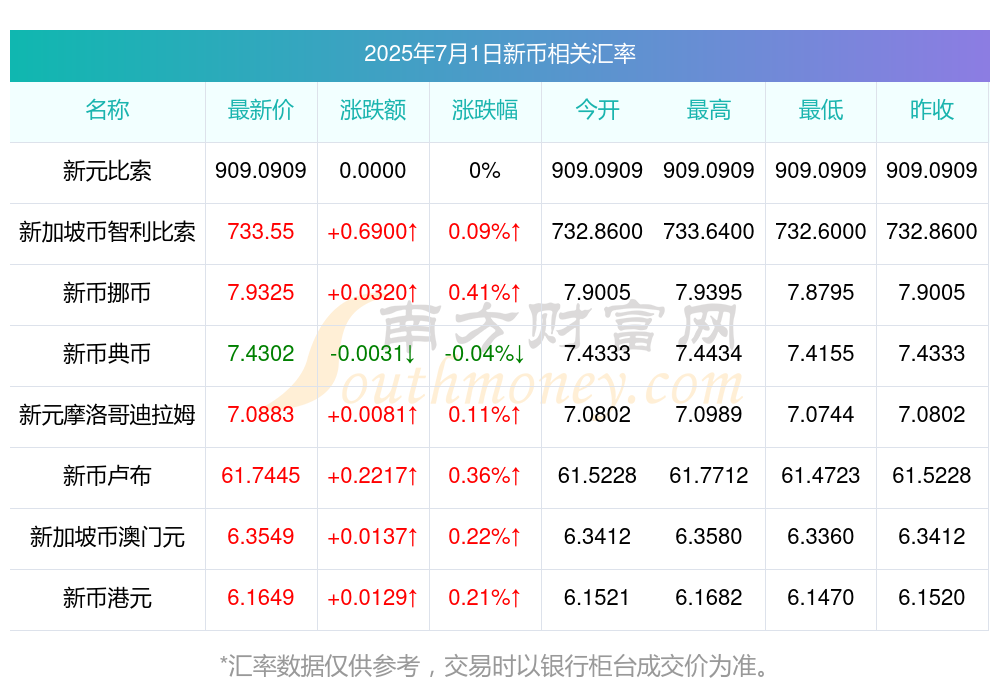Click change amount -0.0031↓

372,353
